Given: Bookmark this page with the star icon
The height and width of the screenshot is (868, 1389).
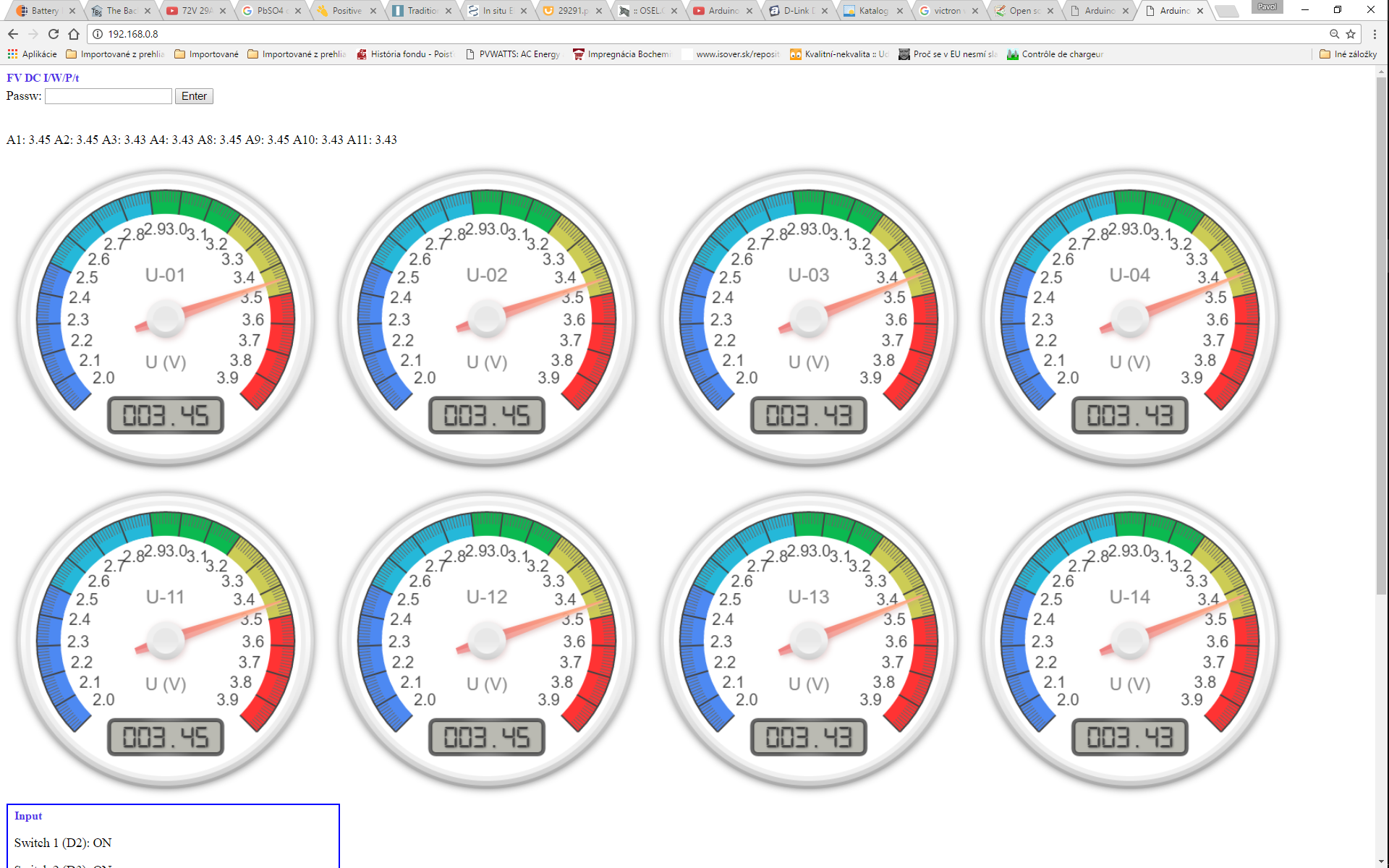Looking at the screenshot, I should pos(1351,34).
